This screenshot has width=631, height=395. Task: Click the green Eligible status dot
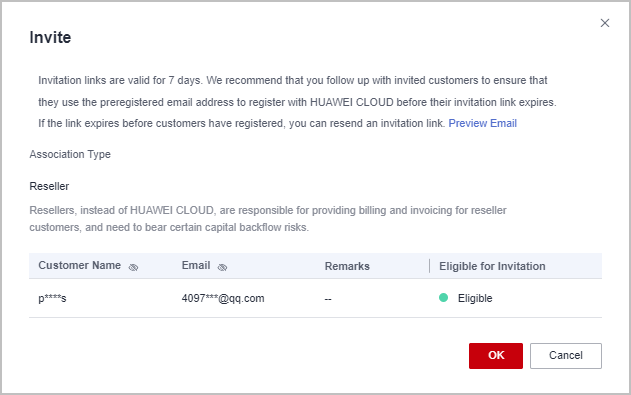(443, 298)
